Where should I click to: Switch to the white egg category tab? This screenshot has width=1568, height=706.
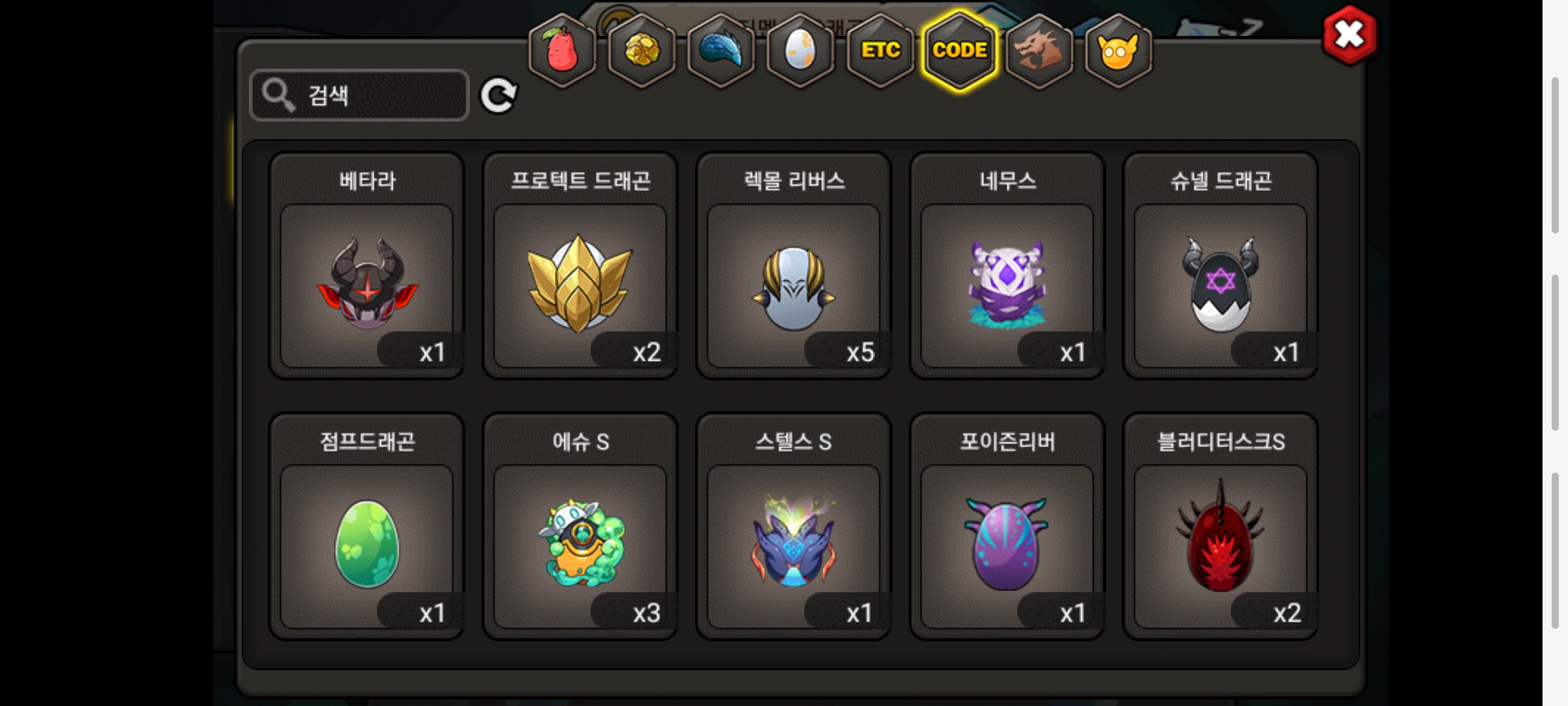(x=800, y=51)
